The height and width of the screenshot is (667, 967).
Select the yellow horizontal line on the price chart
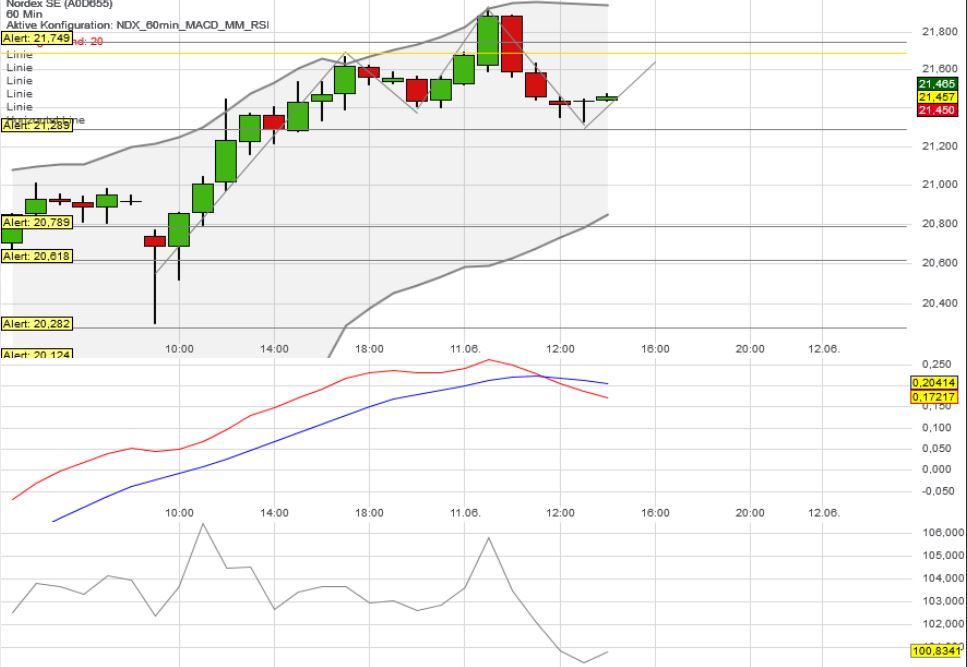coord(453,53)
